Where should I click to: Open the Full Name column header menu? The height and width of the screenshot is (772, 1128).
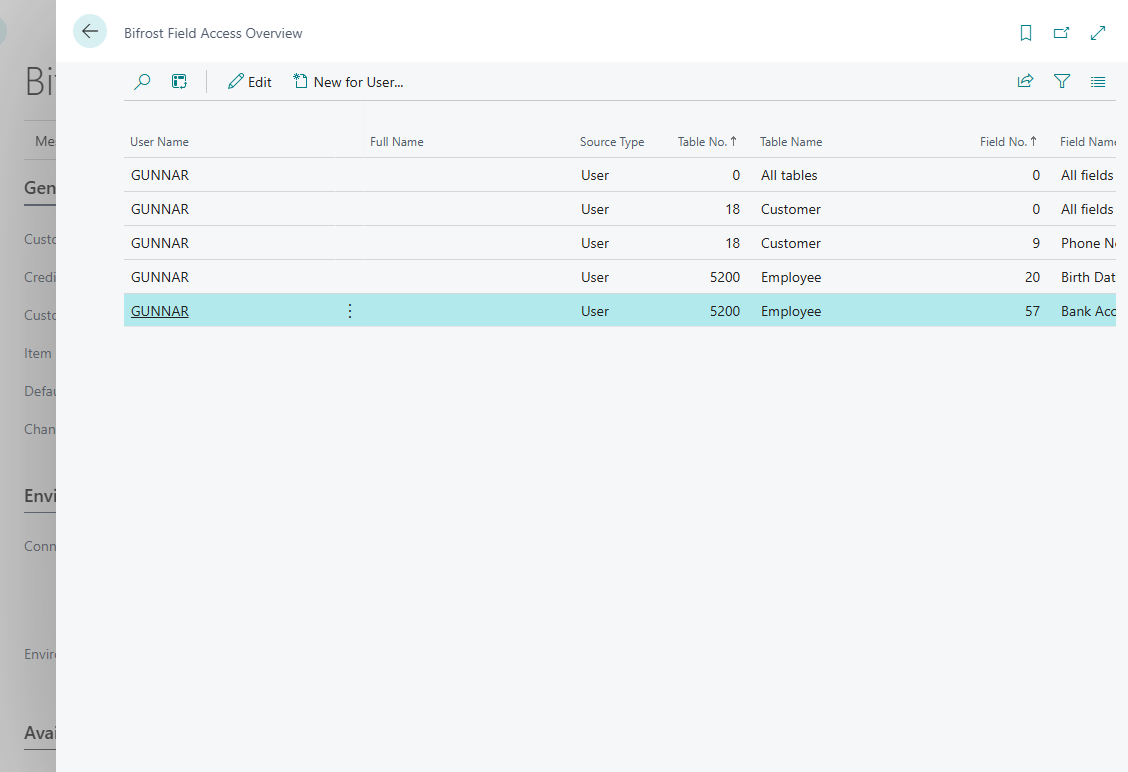pyautogui.click(x=396, y=142)
